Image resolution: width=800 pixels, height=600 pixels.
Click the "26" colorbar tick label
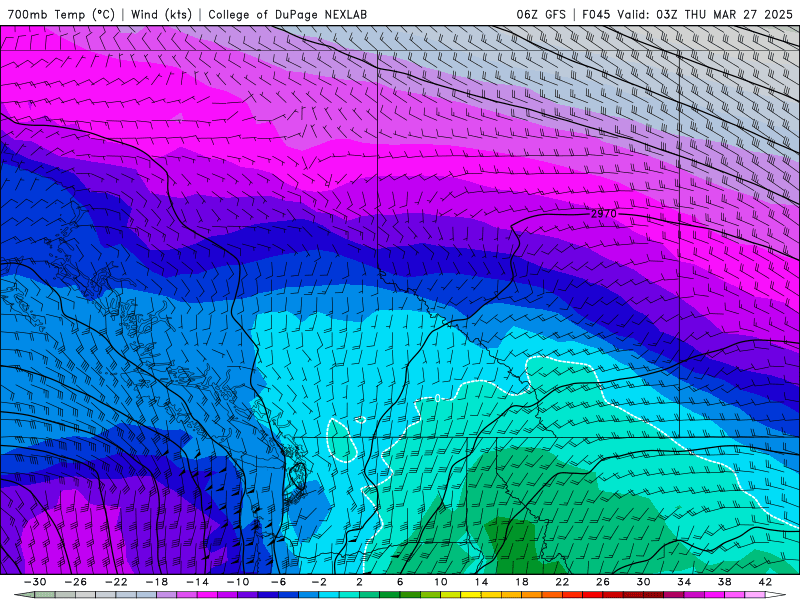(x=603, y=582)
